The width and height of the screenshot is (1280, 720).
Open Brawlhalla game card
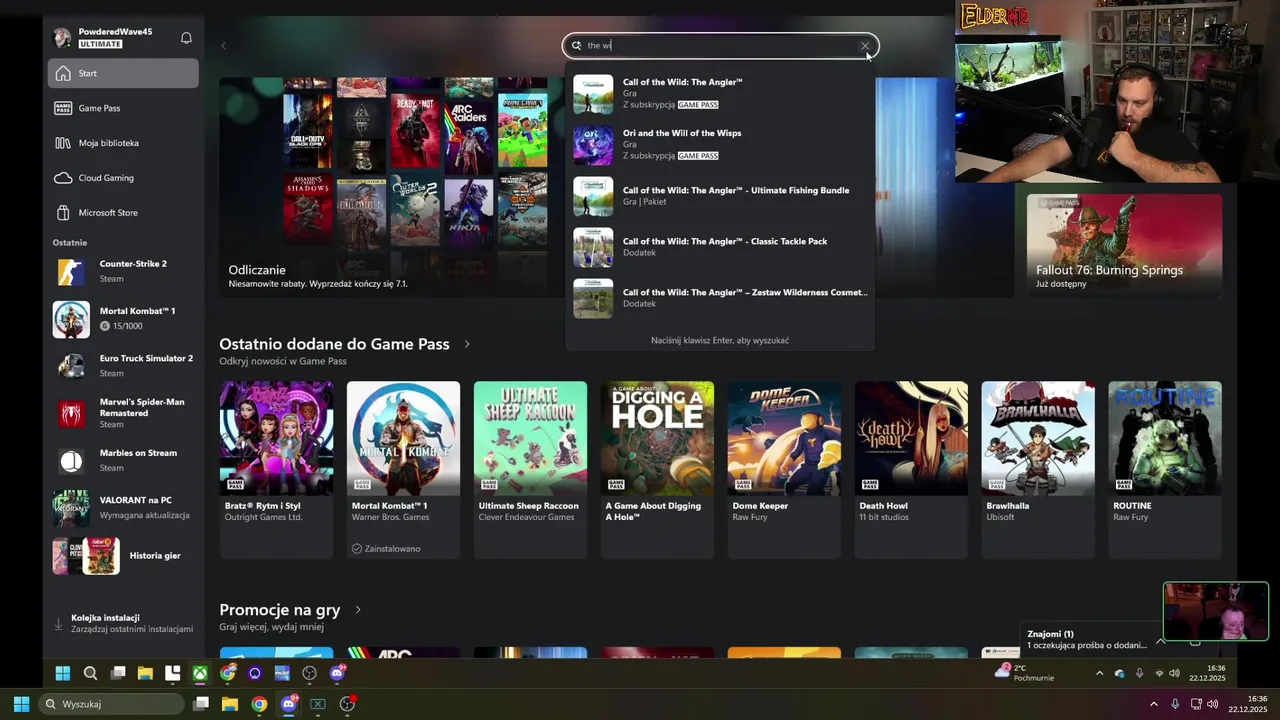click(1038, 469)
